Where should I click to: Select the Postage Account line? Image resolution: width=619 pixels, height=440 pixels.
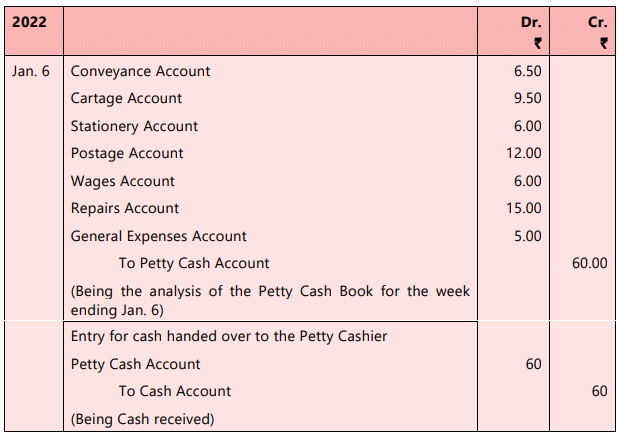point(127,153)
